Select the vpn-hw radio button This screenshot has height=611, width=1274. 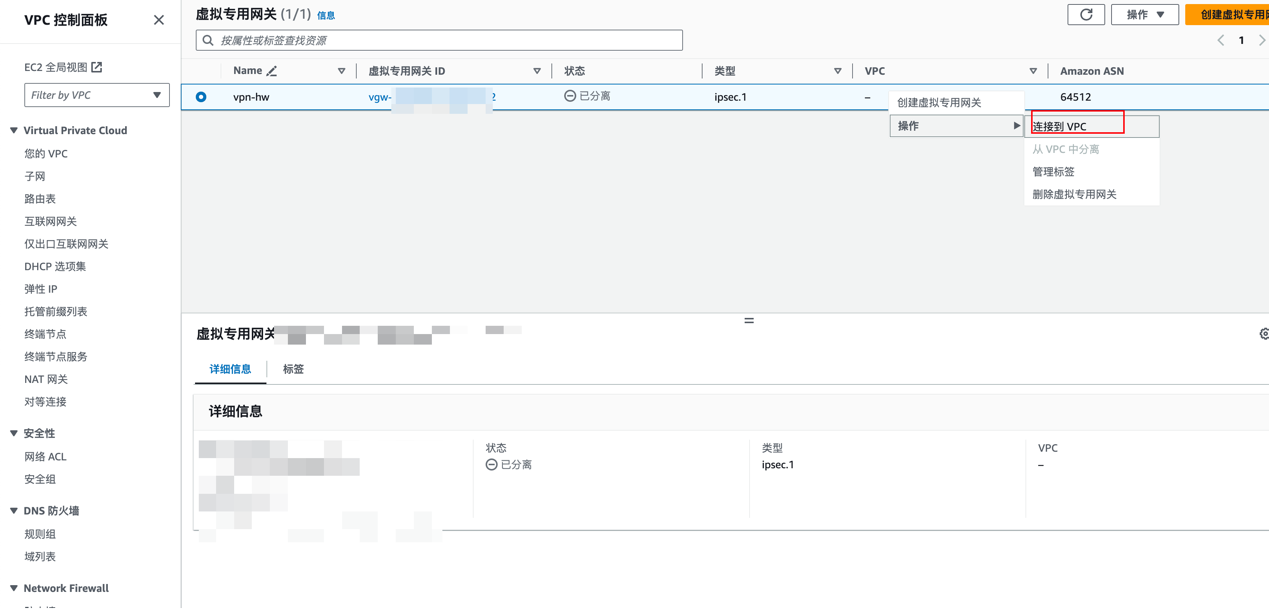point(201,97)
